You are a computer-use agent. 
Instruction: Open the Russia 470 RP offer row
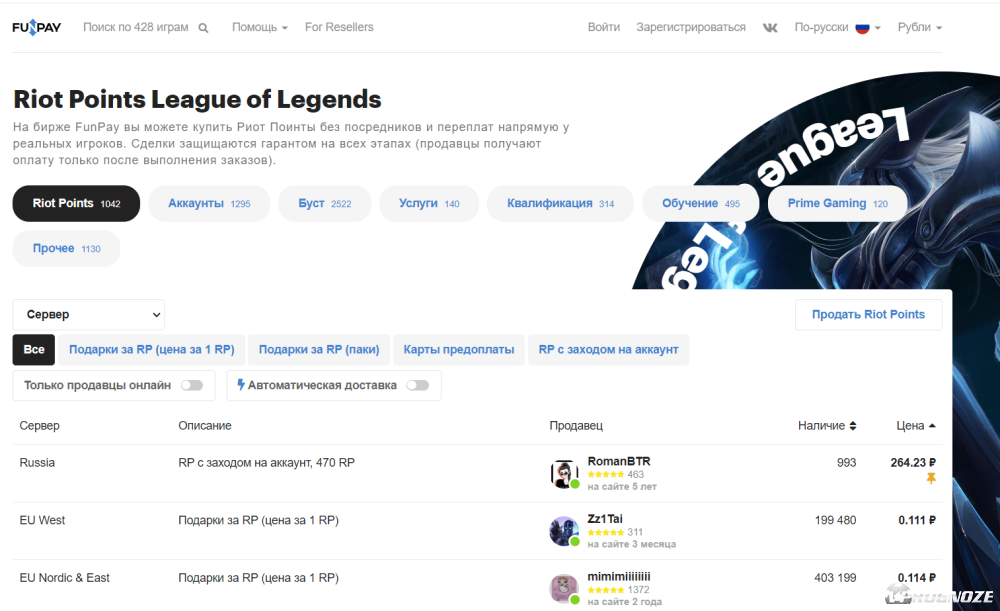(477, 474)
